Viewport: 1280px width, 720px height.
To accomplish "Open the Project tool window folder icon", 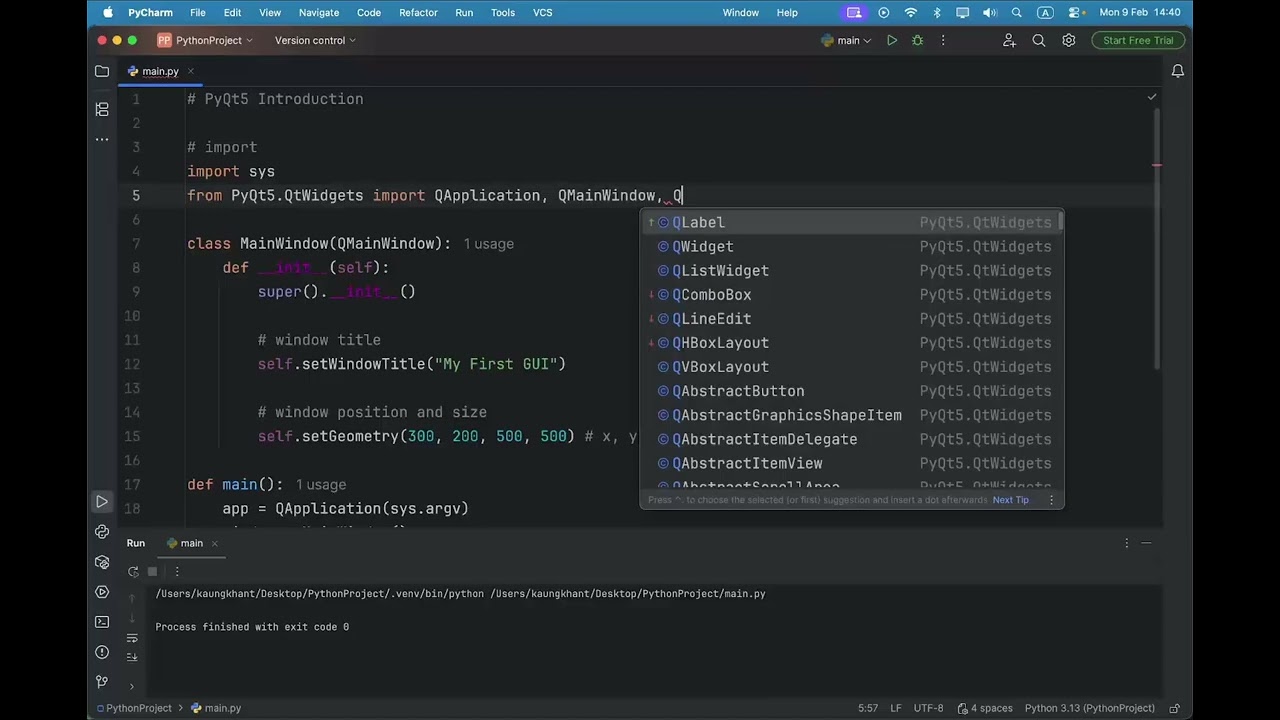I will tap(102, 71).
